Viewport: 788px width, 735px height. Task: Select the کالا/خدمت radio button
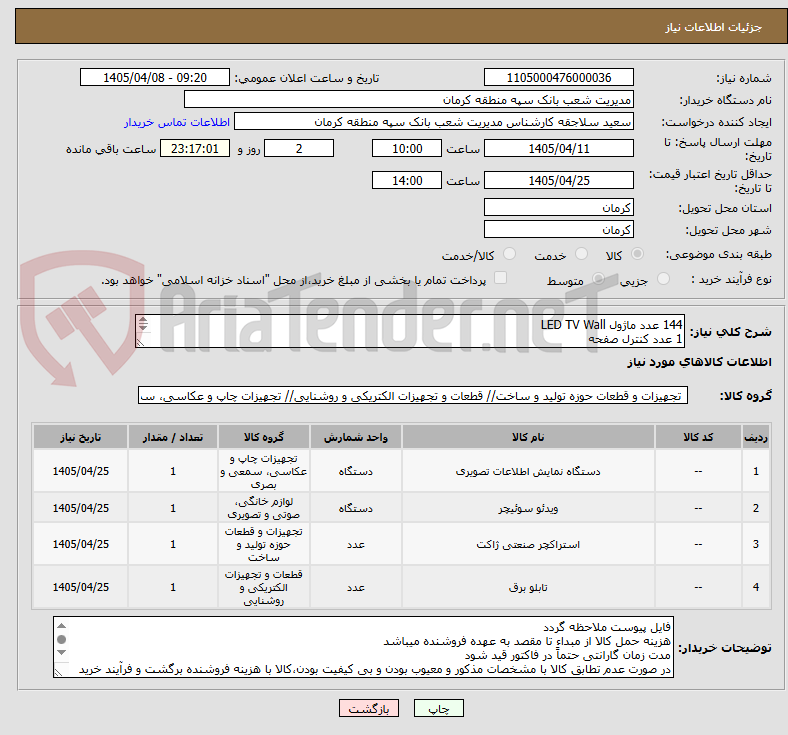(509, 254)
